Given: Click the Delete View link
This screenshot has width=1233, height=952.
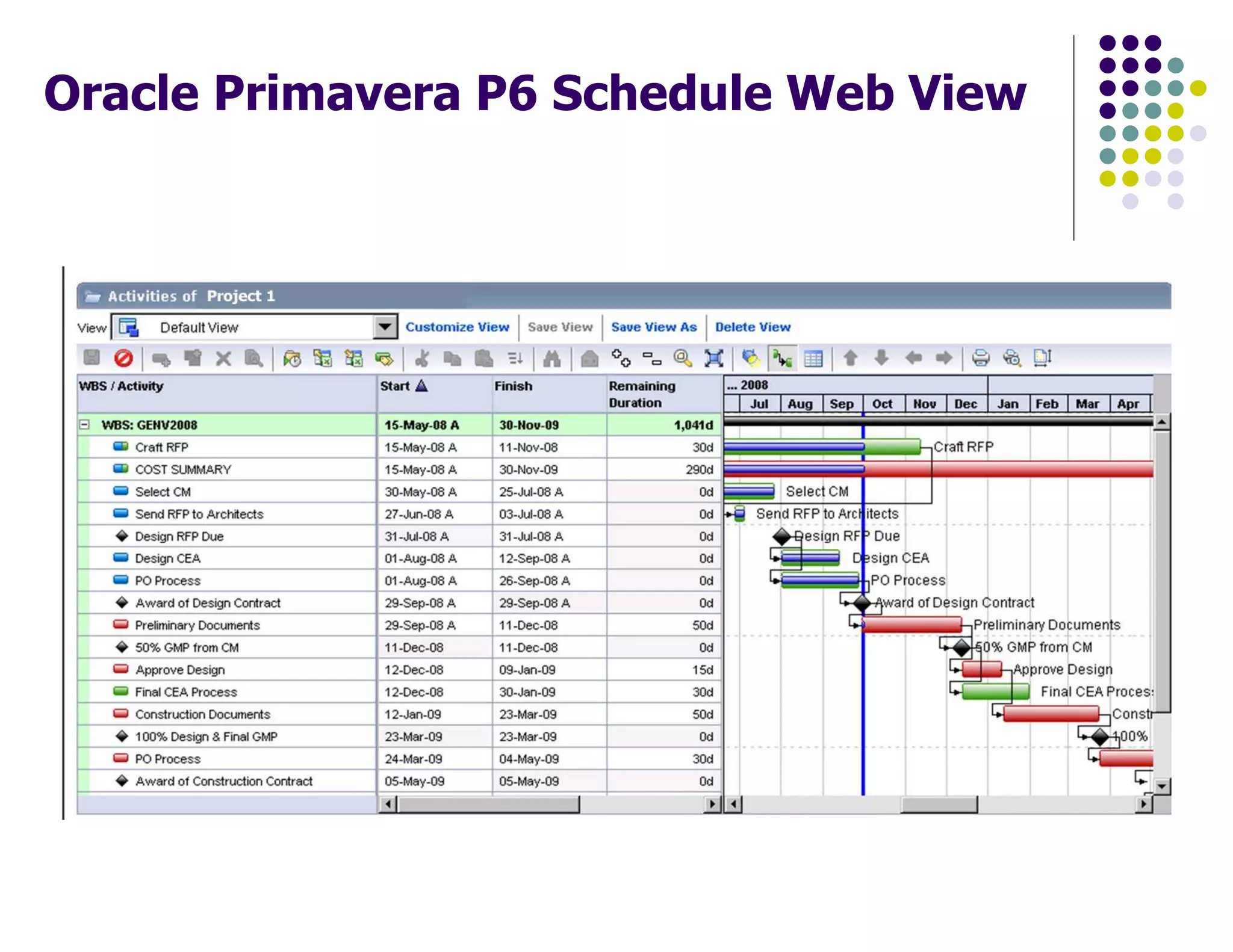Looking at the screenshot, I should pos(753,327).
